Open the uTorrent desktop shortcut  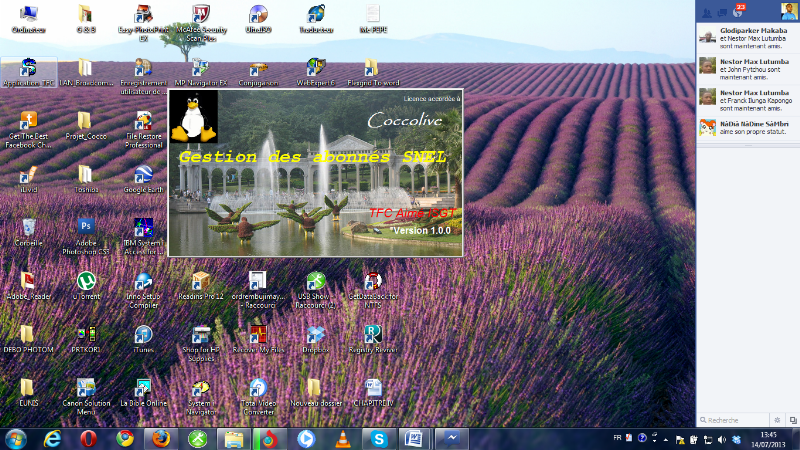pyautogui.click(x=86, y=281)
